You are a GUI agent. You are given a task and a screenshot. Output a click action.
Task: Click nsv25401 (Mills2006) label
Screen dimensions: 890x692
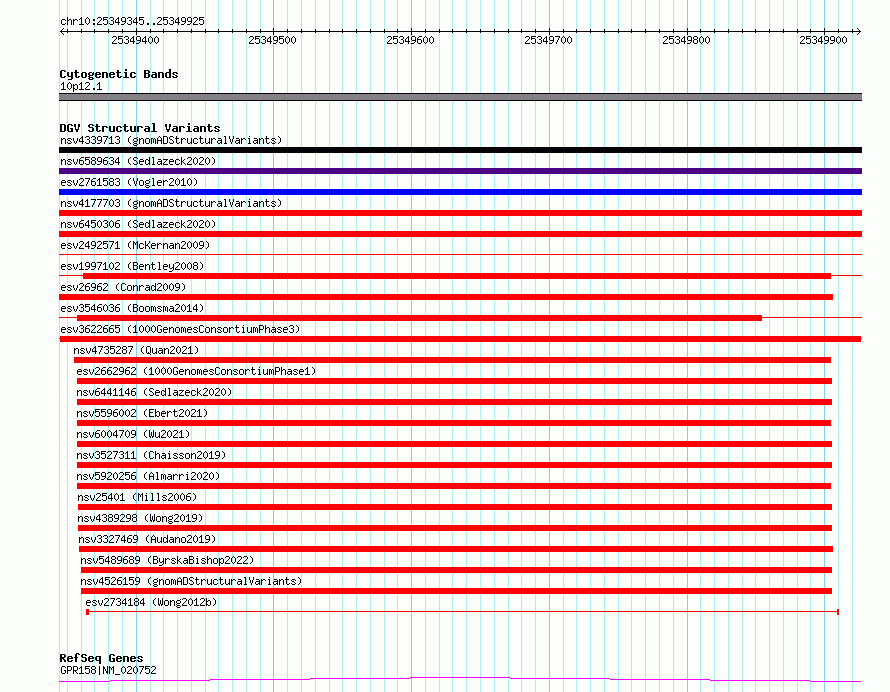point(137,497)
